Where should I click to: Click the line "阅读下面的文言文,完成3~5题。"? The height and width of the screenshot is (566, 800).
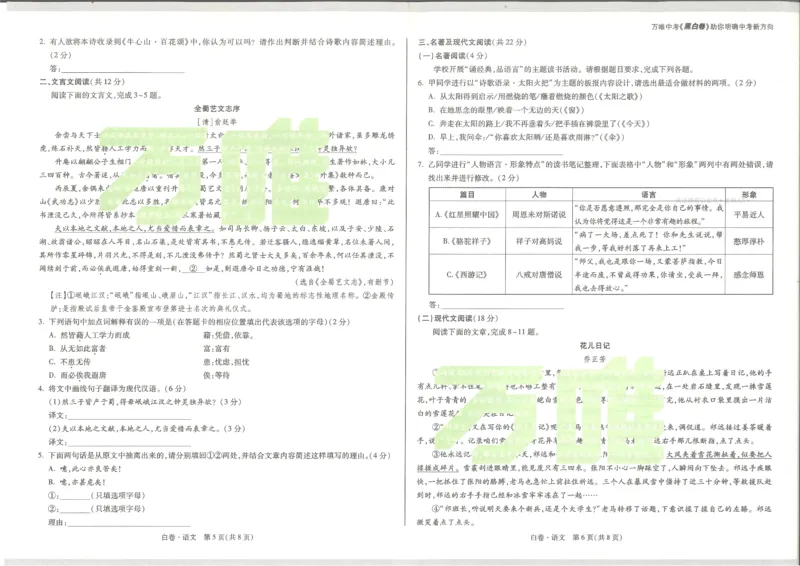107,95
